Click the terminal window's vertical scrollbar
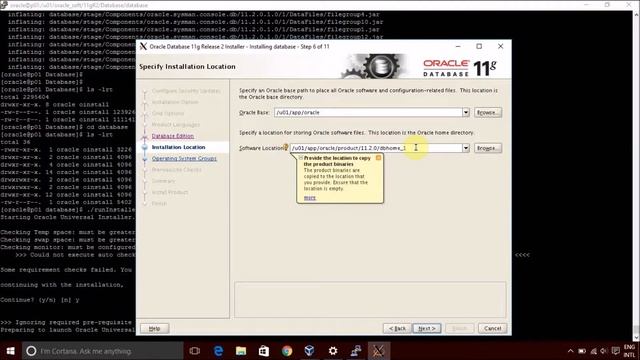This screenshot has width=640, height=360. coord(636,176)
